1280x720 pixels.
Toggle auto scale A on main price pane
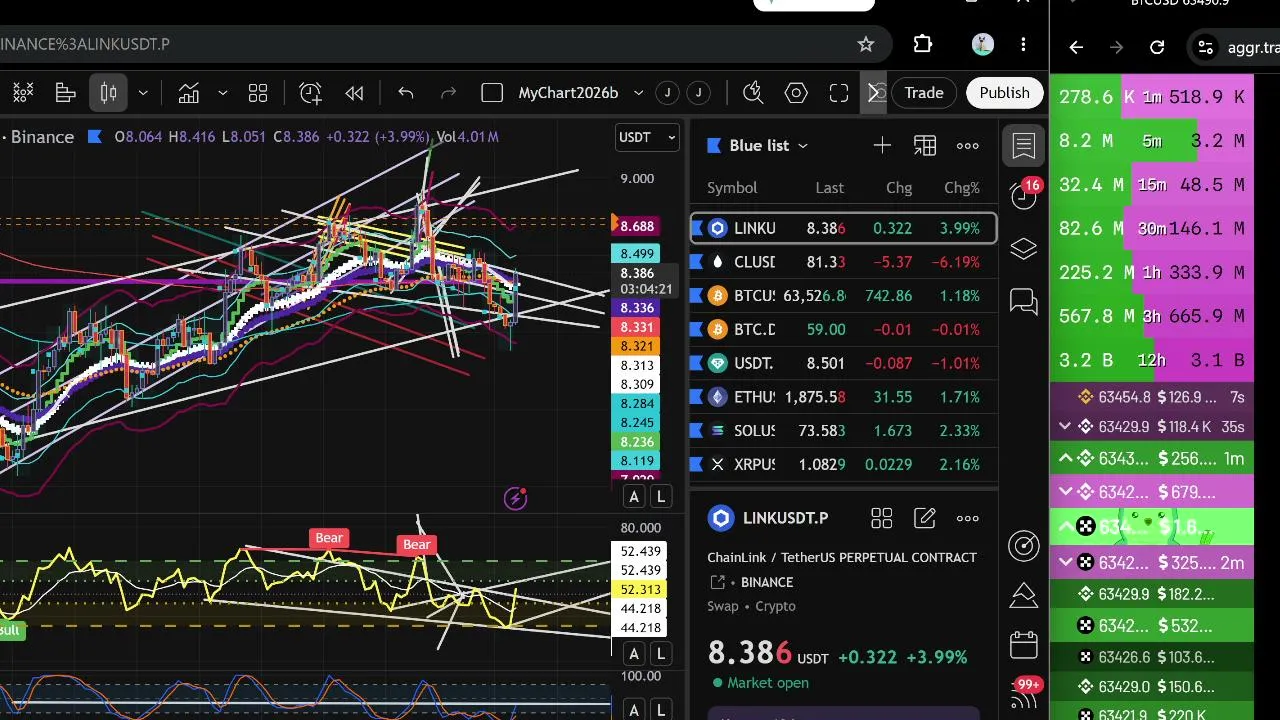[634, 497]
